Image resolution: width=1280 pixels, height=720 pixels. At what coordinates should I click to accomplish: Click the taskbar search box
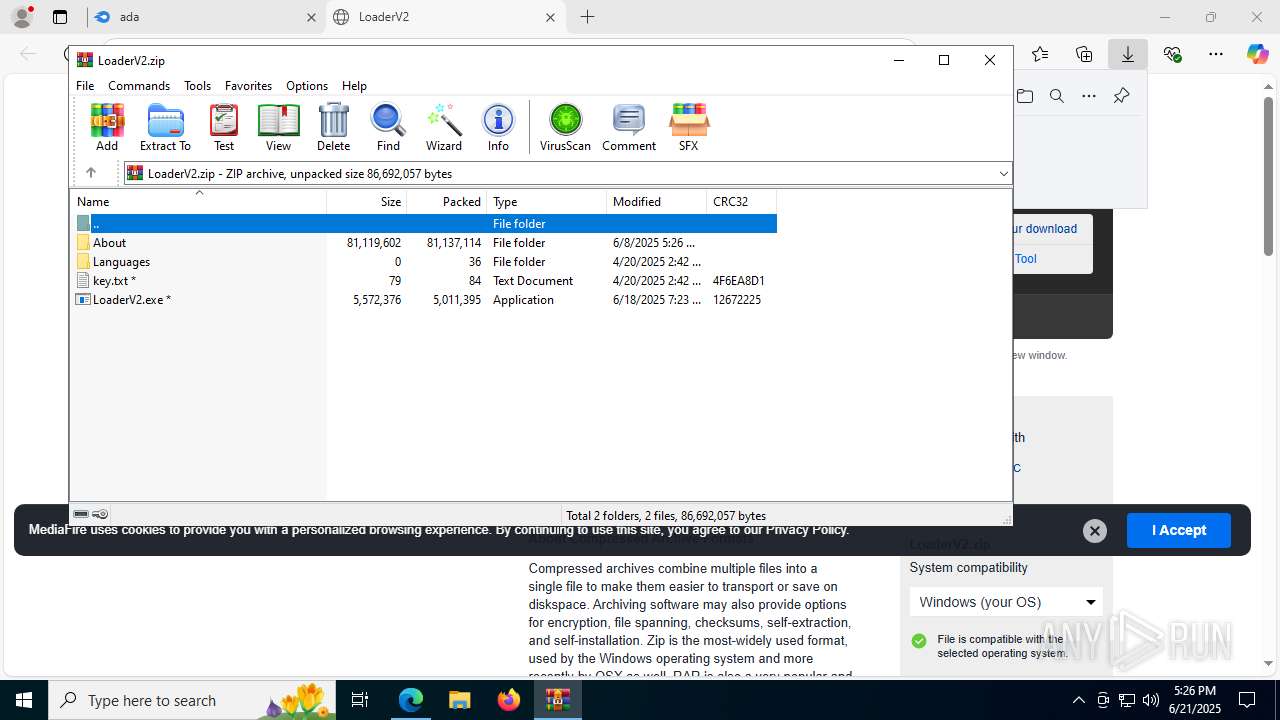point(190,700)
